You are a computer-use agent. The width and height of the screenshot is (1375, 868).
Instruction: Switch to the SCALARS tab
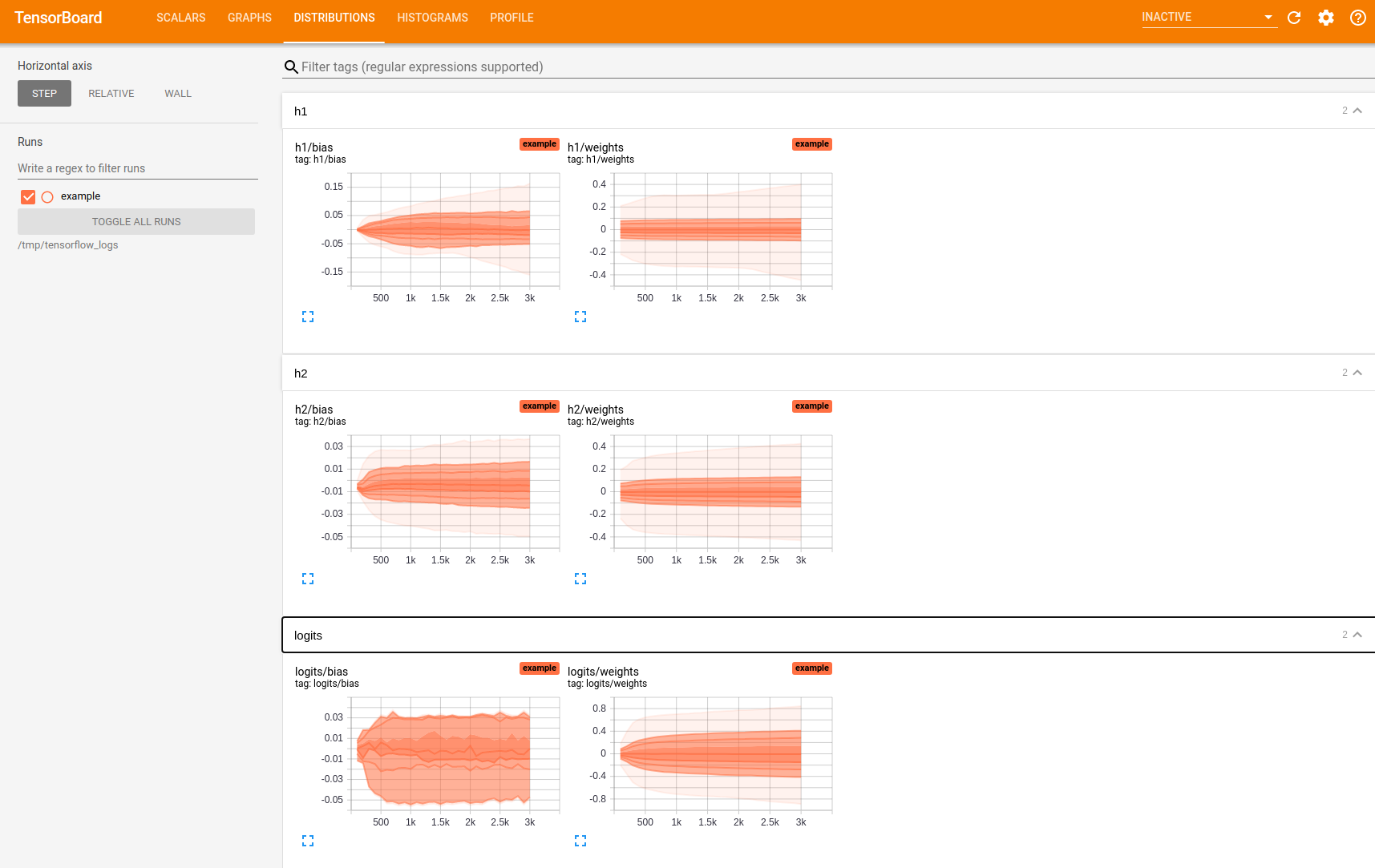tap(180, 18)
